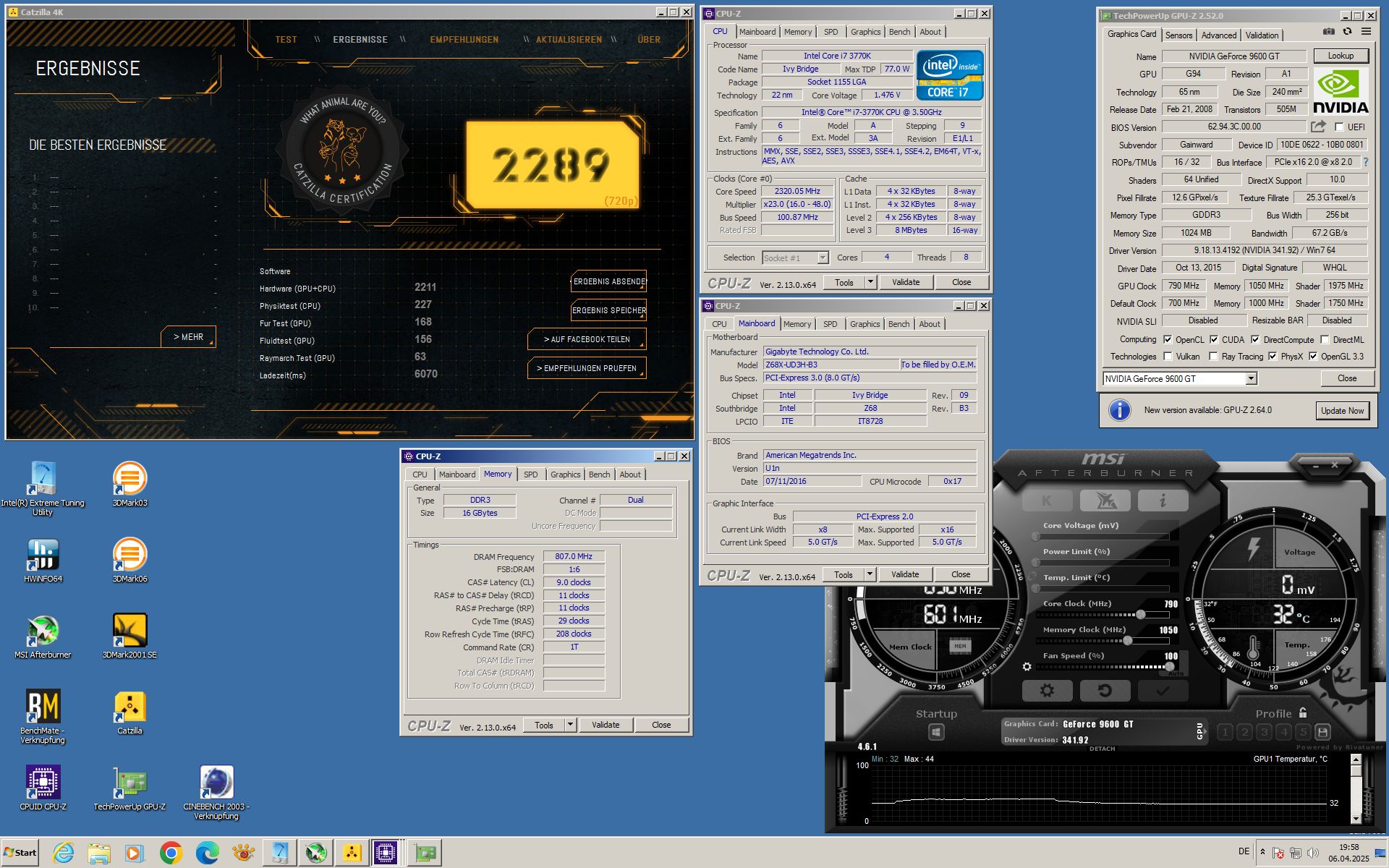Toggle the OpenCL checkbox
This screenshot has width=1389, height=868.
1168,339
